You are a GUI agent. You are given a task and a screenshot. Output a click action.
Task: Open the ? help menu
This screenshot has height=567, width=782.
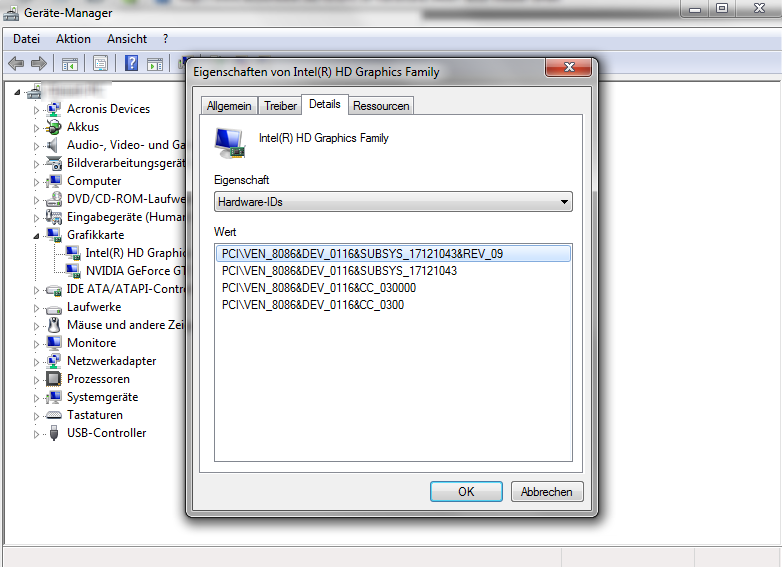pos(166,39)
